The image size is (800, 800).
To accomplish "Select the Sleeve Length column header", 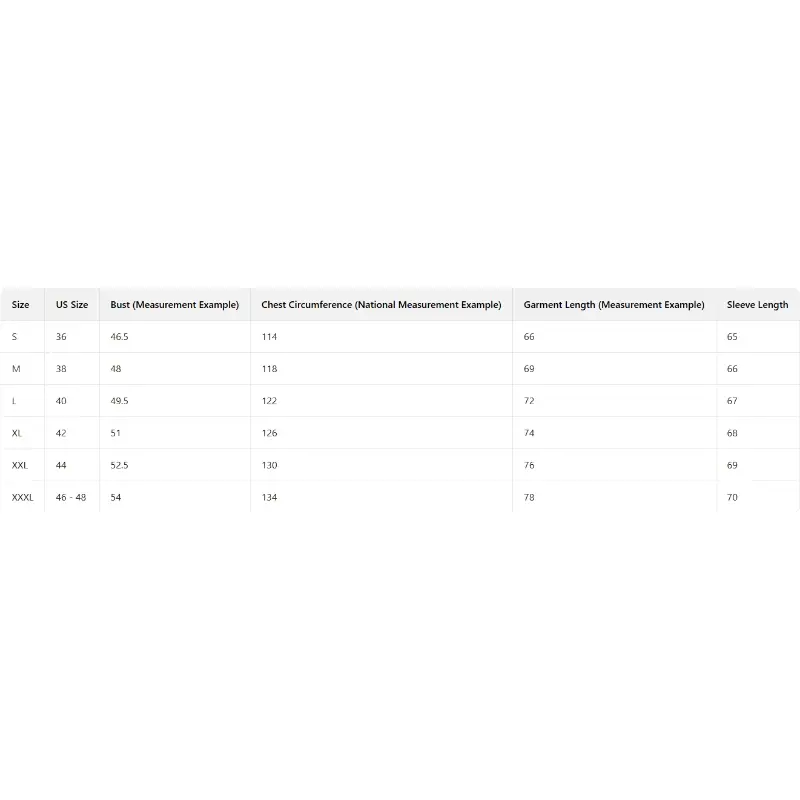I will [x=757, y=305].
